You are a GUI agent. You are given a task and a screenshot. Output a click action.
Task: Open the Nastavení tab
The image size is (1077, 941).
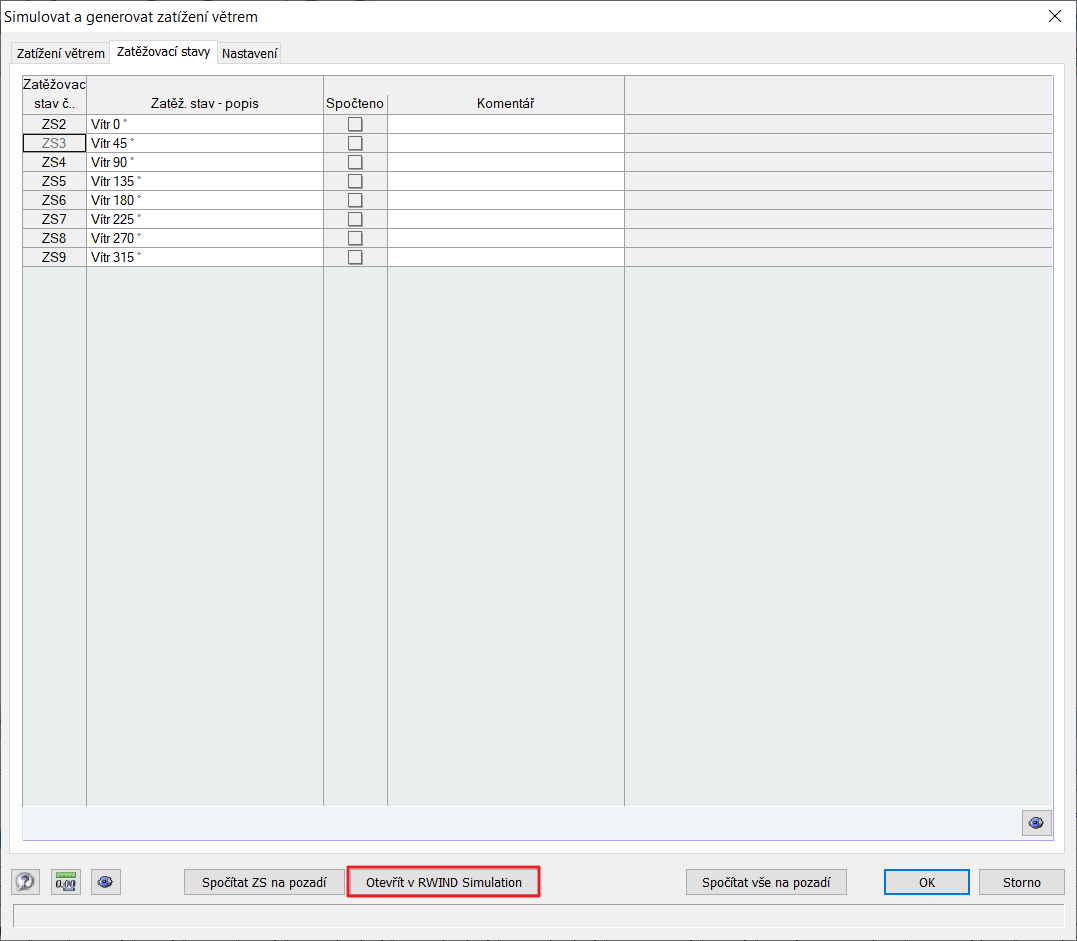pos(249,52)
